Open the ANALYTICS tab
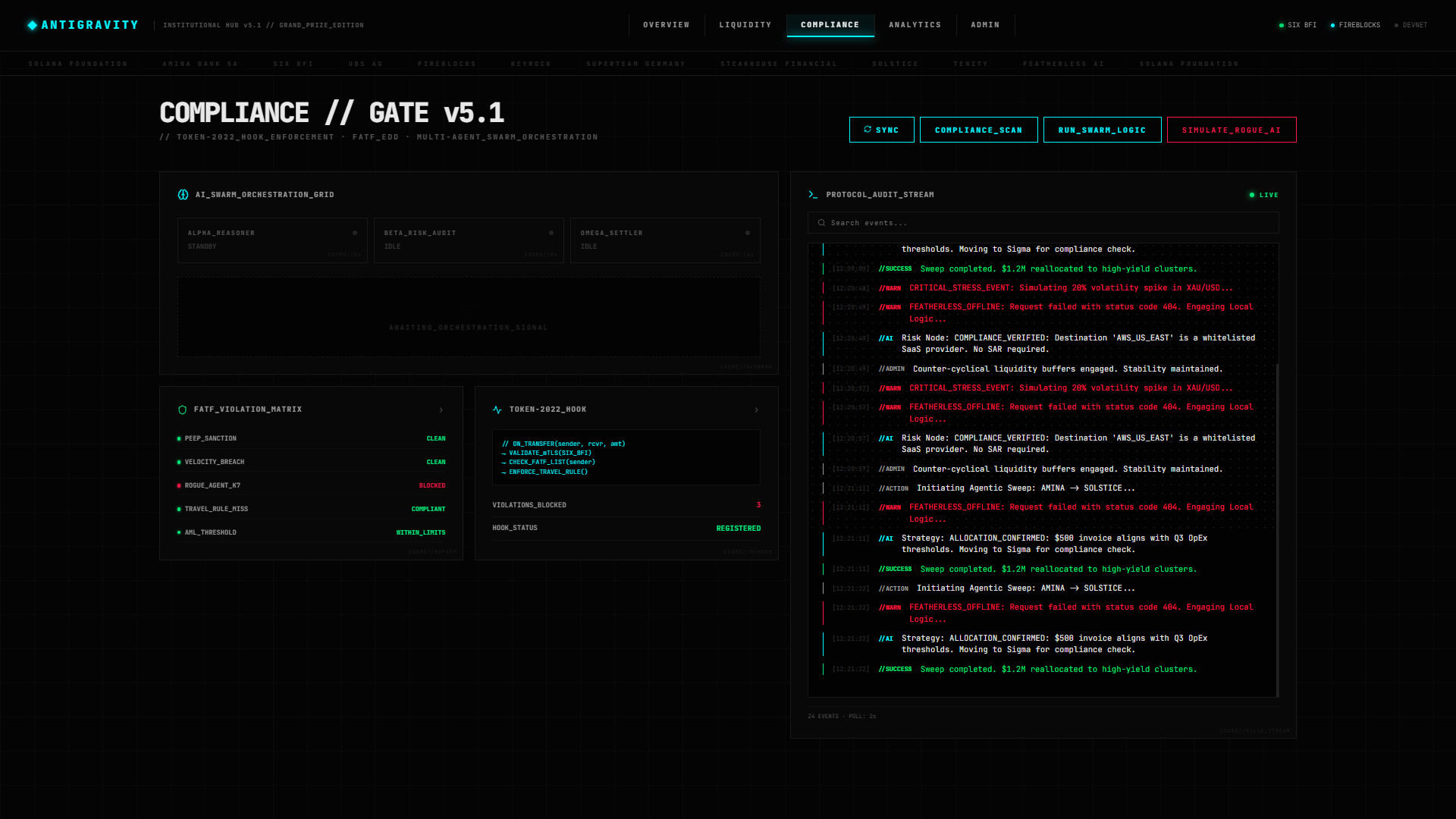The width and height of the screenshot is (1456, 819). click(x=915, y=25)
